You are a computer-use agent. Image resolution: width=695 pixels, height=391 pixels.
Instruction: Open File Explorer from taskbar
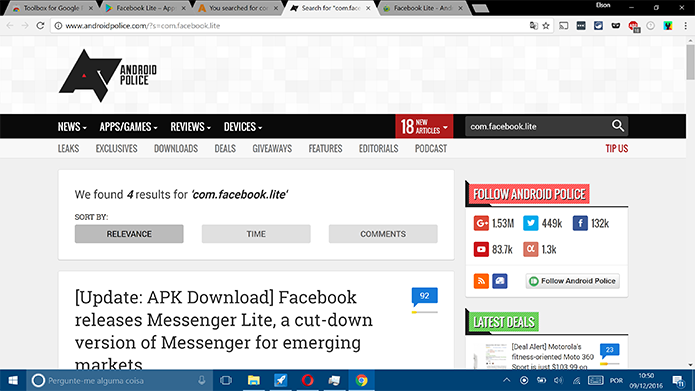coord(254,380)
